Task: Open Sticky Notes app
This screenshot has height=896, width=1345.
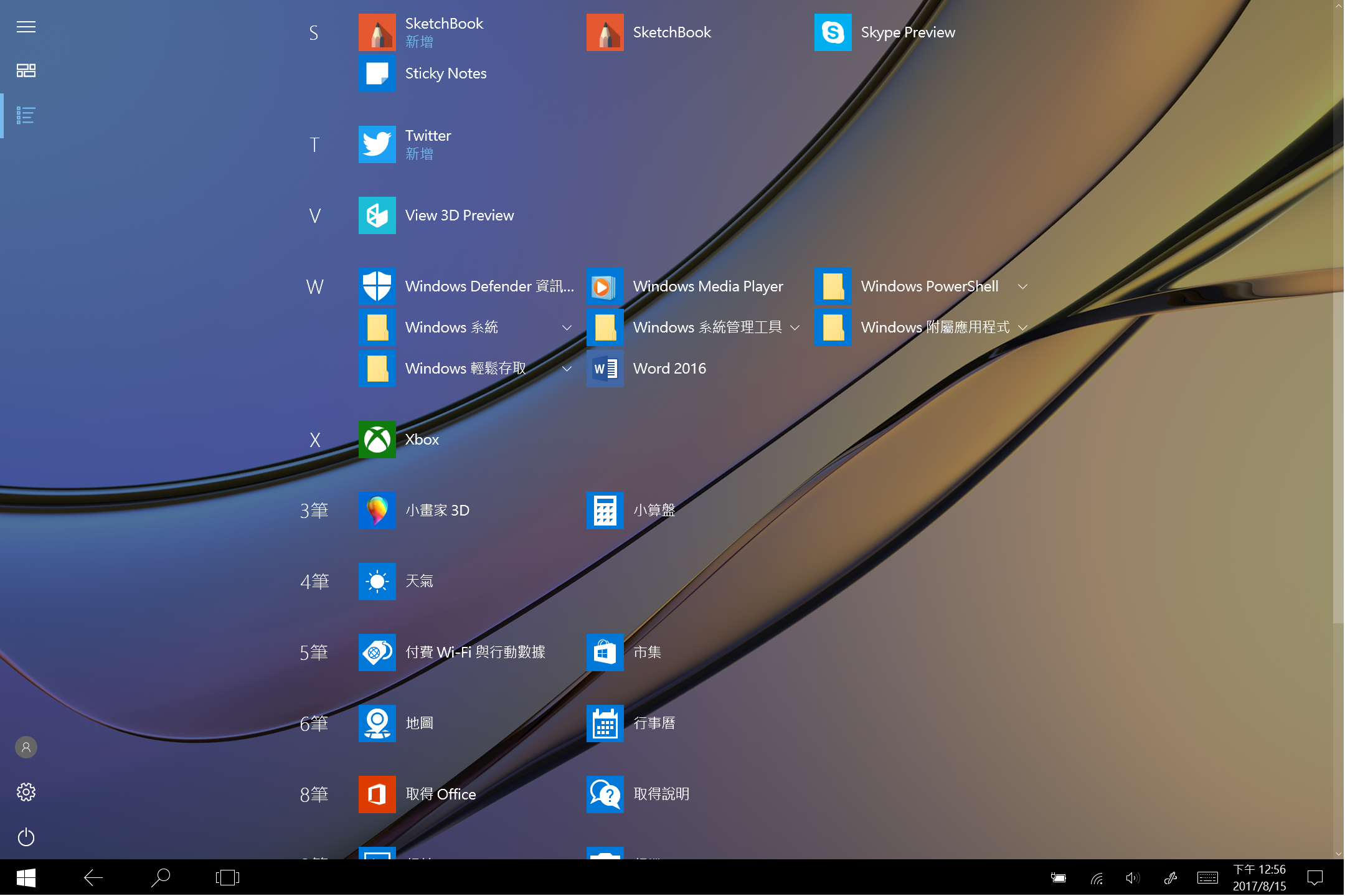Action: click(x=466, y=73)
